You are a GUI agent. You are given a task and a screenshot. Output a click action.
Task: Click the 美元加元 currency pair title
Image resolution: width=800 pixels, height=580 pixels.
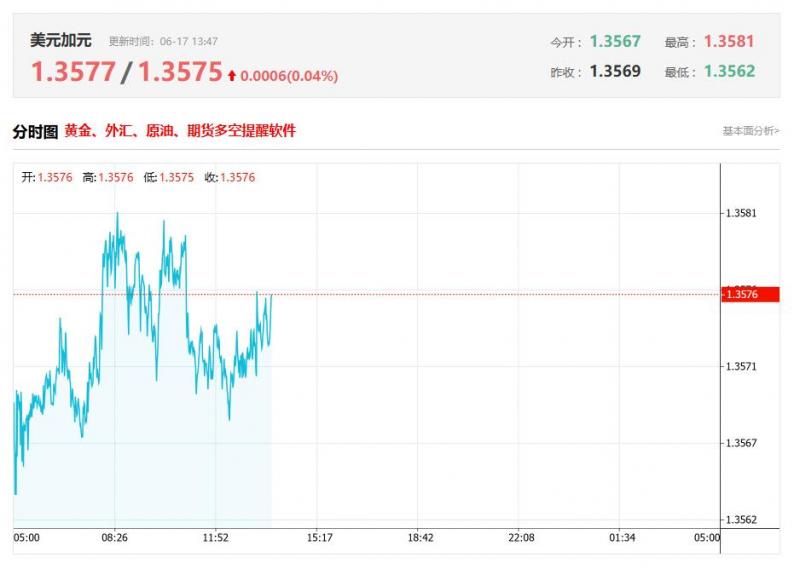pos(61,40)
